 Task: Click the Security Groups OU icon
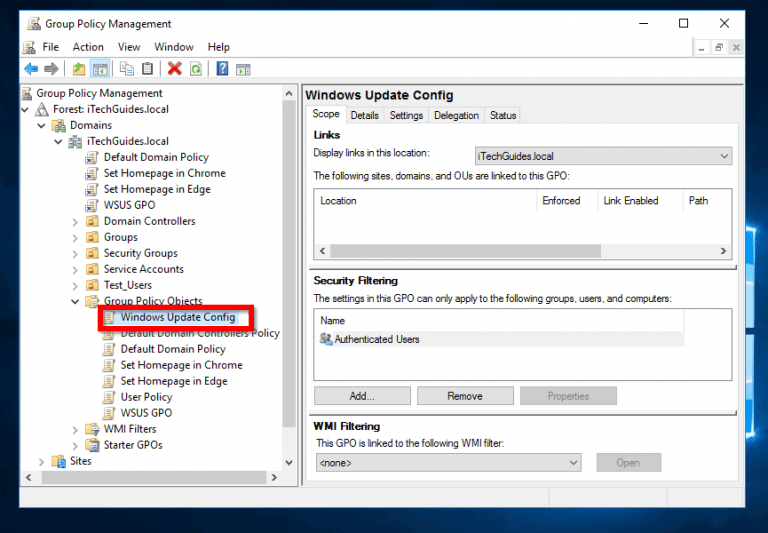pos(92,253)
